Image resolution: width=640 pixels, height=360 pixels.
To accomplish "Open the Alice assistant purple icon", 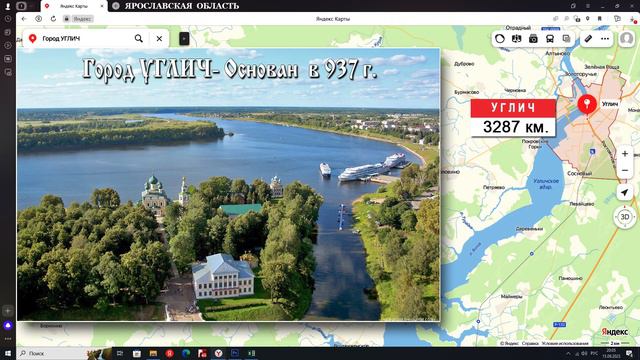I will coord(7,325).
